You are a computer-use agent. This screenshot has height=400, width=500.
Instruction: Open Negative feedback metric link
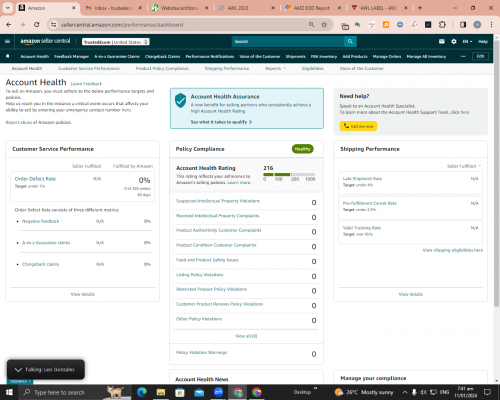(40, 221)
